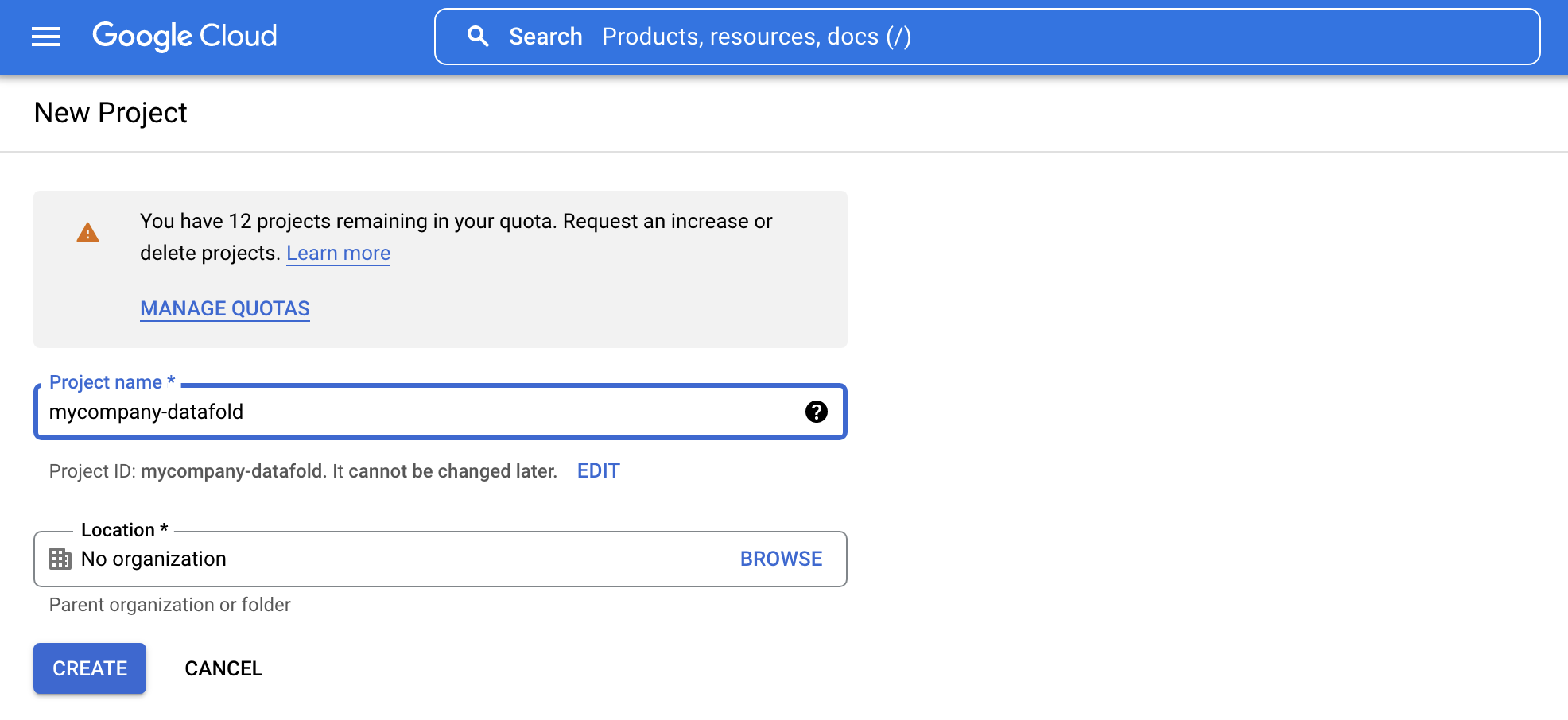Click the quota remaining warning message

click(456, 237)
